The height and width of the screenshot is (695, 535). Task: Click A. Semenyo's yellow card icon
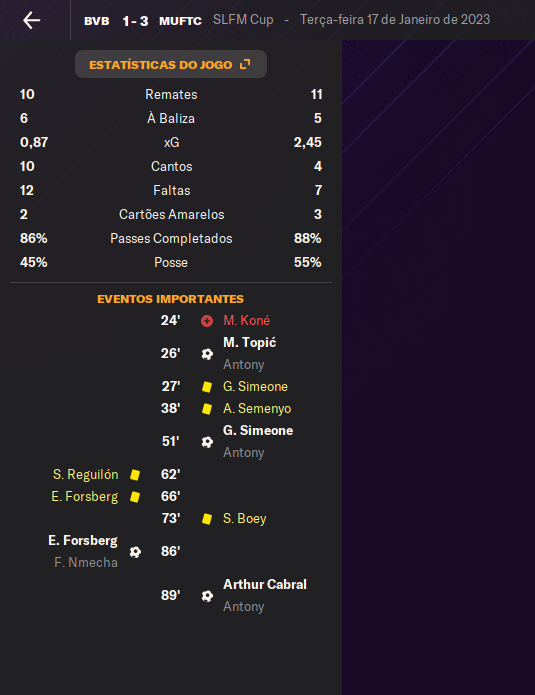(x=207, y=409)
